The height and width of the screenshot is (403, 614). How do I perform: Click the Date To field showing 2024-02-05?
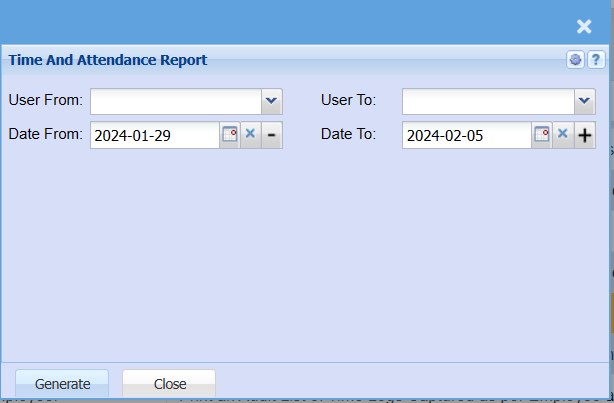(466, 135)
